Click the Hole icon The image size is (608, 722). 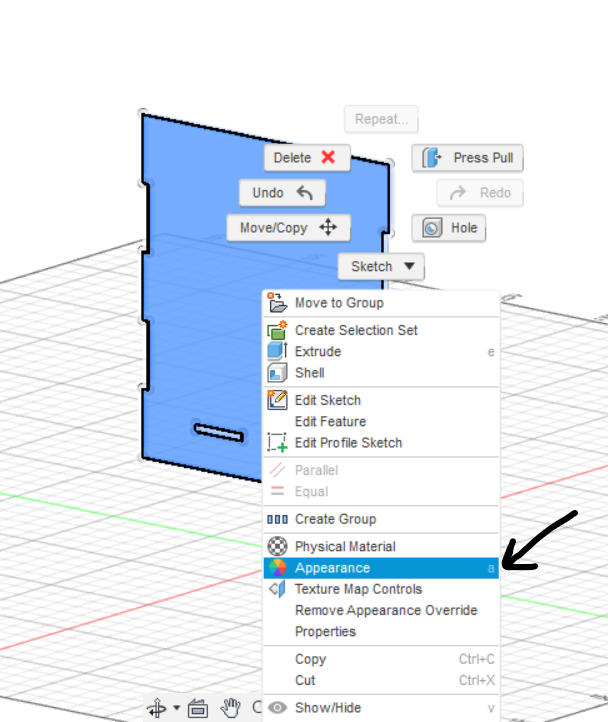tap(432, 227)
